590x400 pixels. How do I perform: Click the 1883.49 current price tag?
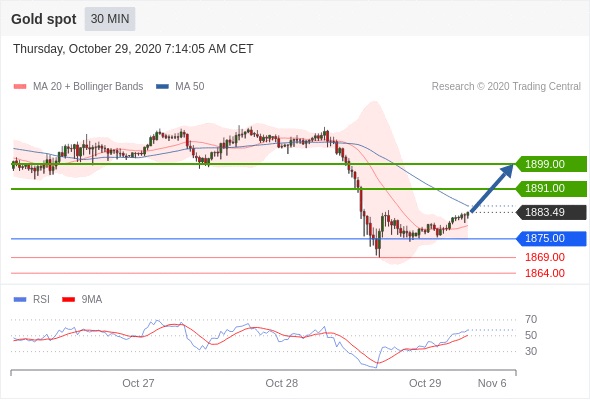(x=551, y=212)
